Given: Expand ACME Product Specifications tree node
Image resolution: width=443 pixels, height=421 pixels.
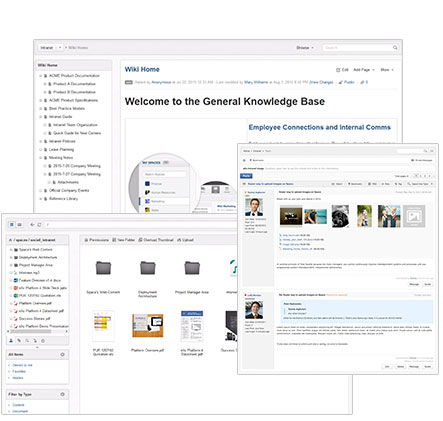Looking at the screenshot, I should (41, 100).
